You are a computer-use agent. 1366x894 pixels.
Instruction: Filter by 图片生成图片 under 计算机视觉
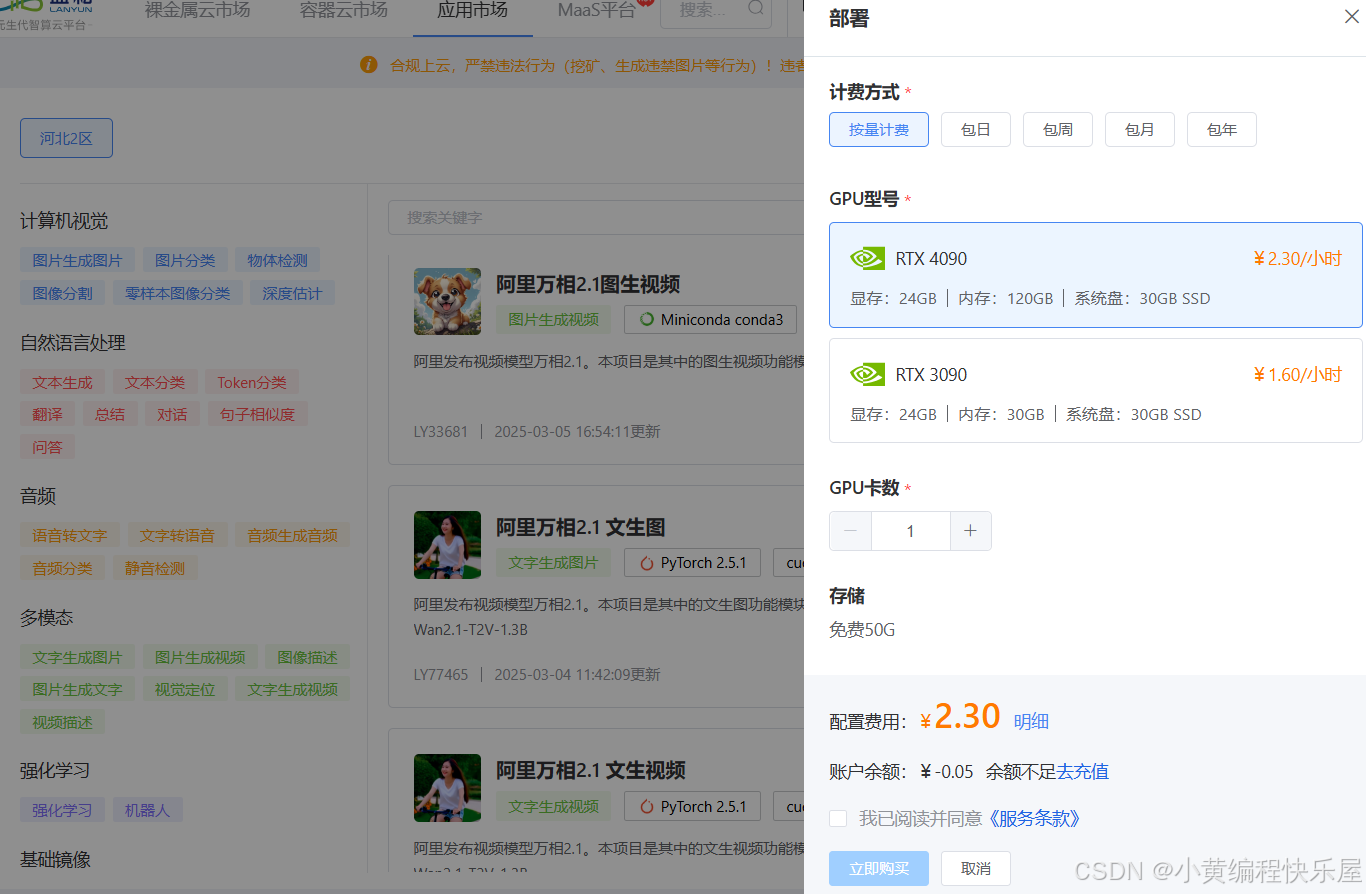pos(77,260)
